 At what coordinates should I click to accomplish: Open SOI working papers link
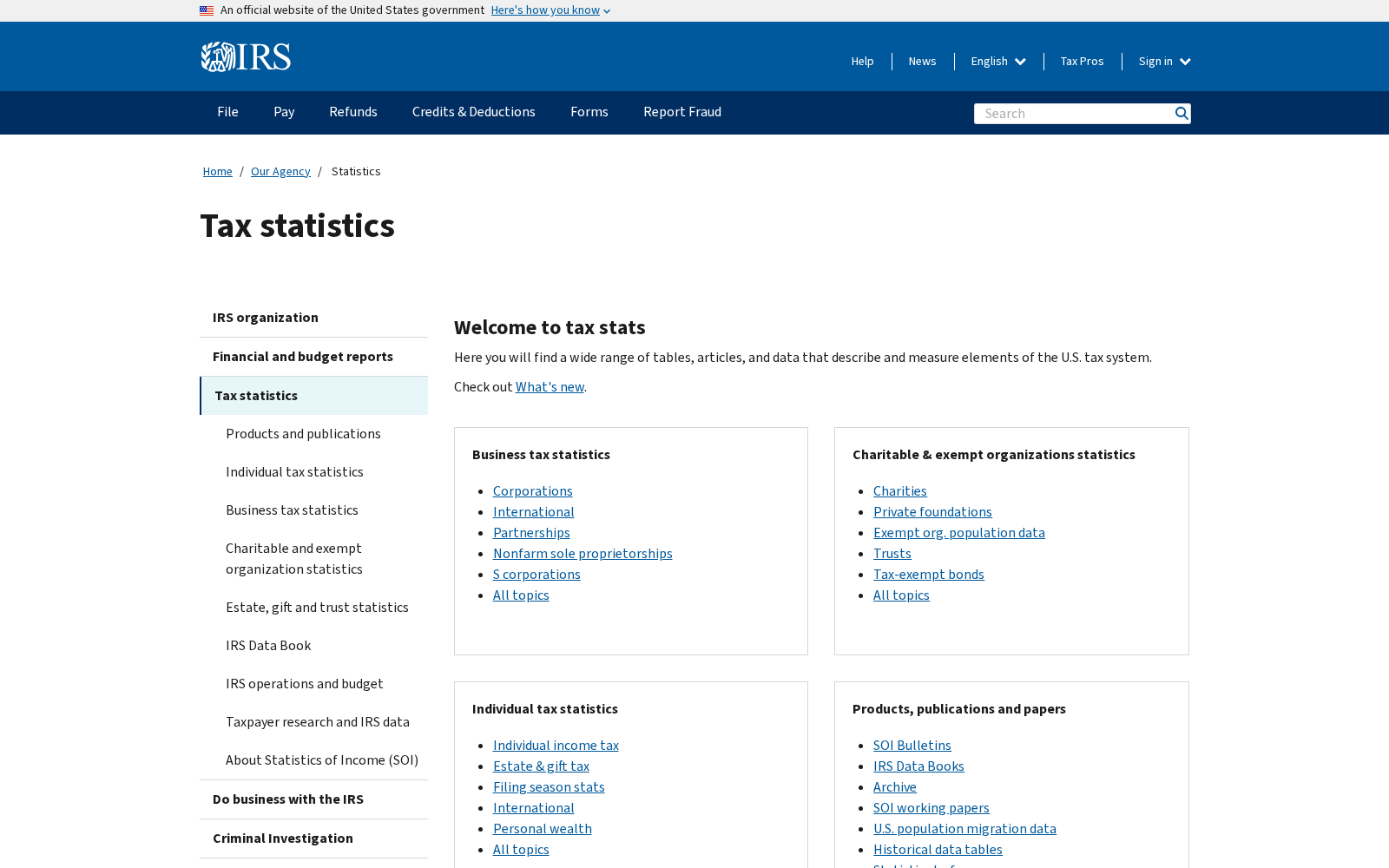point(931,808)
